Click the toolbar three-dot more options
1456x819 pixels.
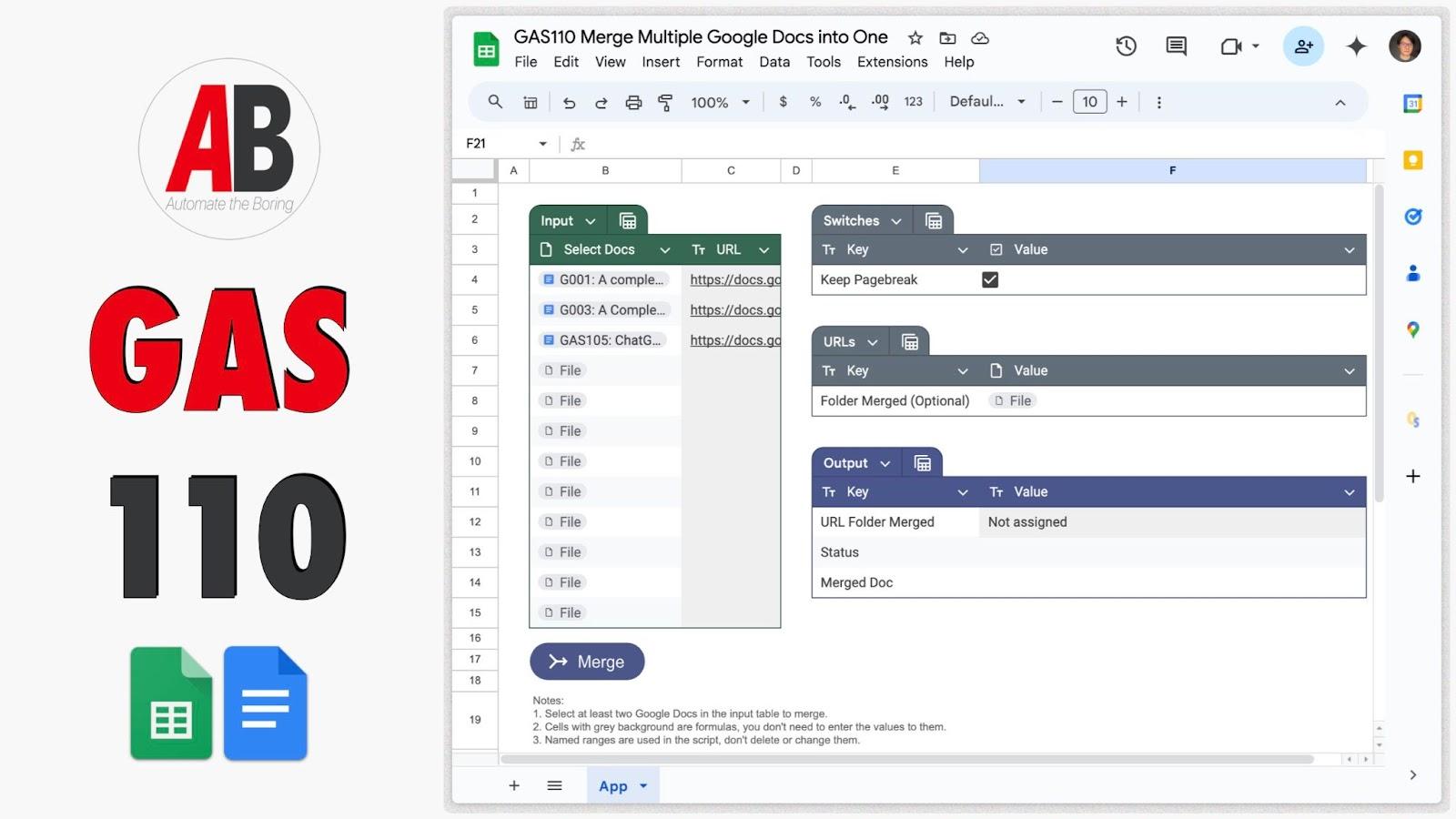click(x=1158, y=103)
